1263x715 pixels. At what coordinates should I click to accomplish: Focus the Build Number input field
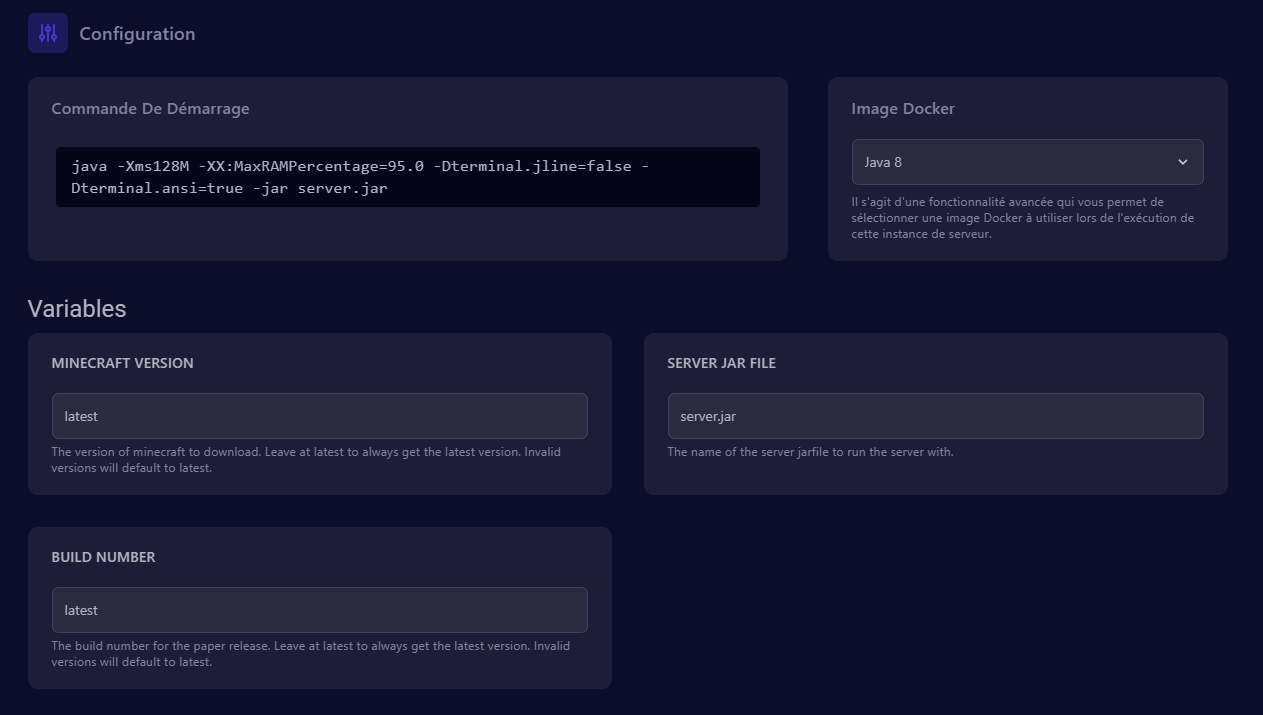(319, 610)
